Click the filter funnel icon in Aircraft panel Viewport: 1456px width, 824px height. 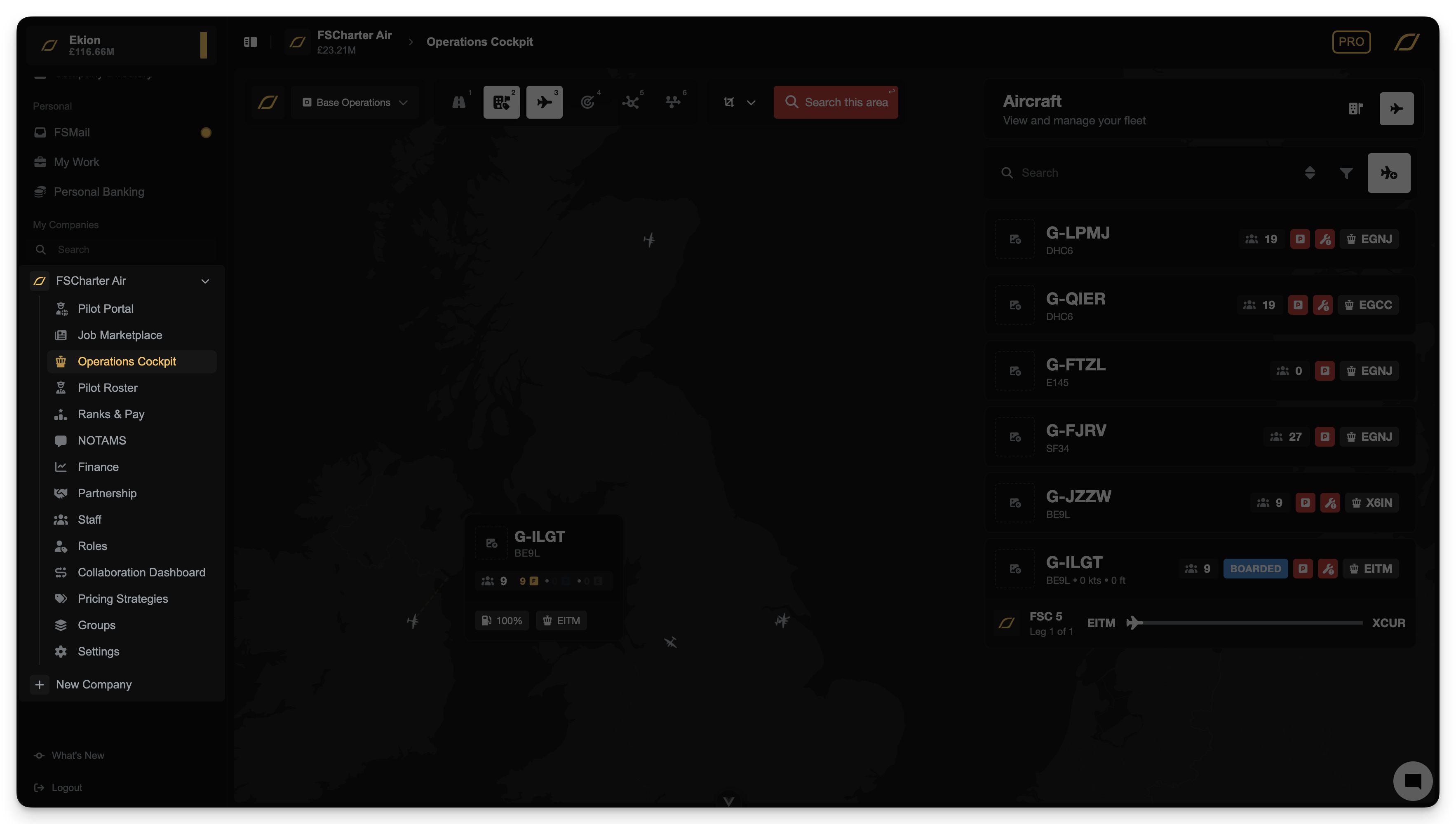point(1346,173)
